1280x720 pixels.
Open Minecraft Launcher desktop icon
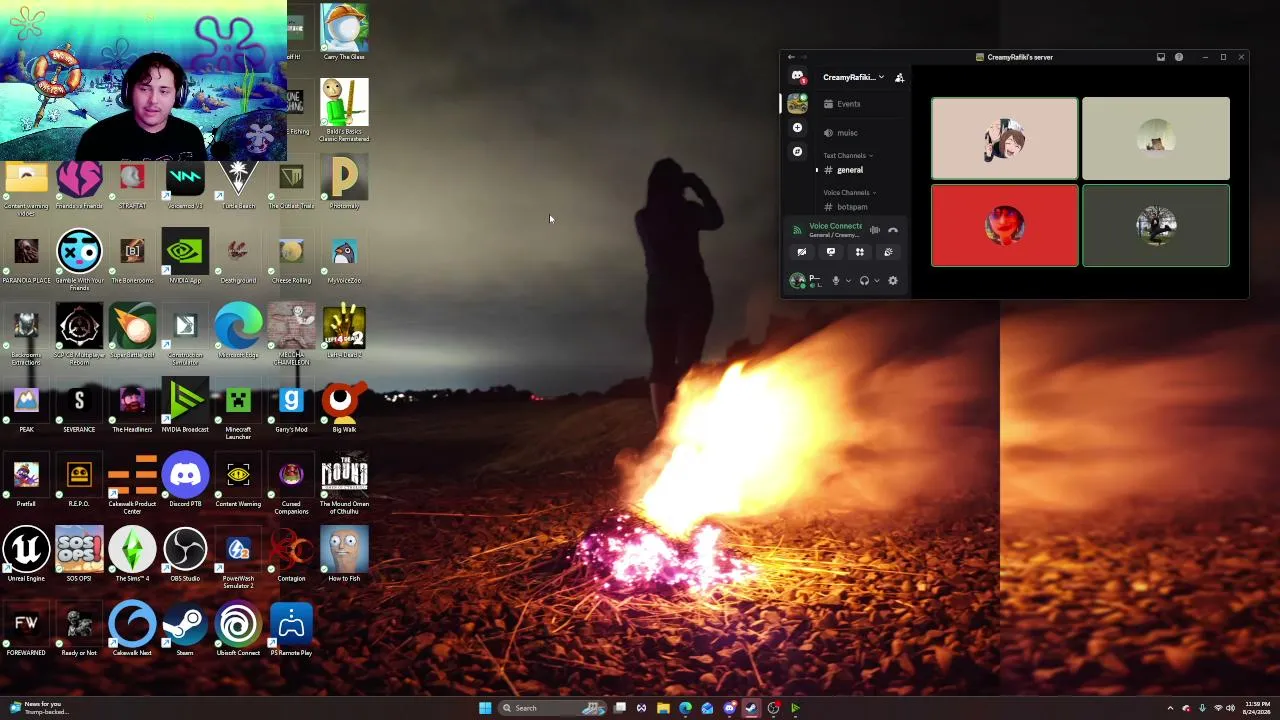pyautogui.click(x=238, y=408)
